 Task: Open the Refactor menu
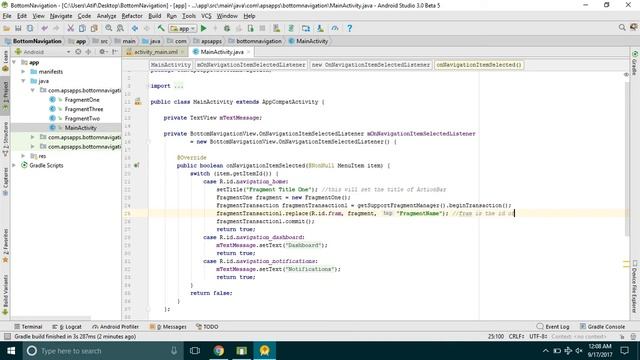[x=132, y=16]
